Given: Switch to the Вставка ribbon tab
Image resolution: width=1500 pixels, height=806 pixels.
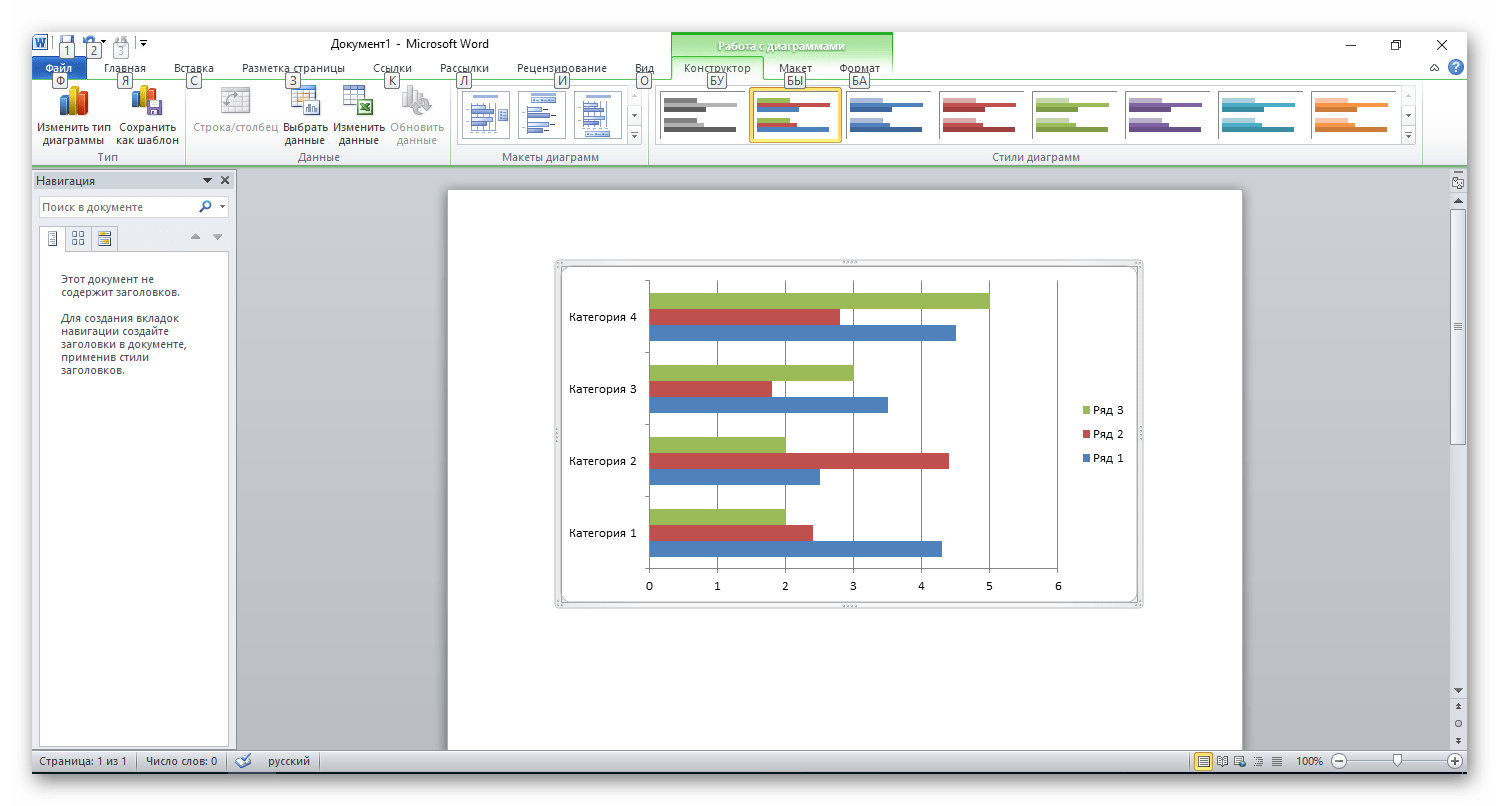Looking at the screenshot, I should click(x=194, y=68).
